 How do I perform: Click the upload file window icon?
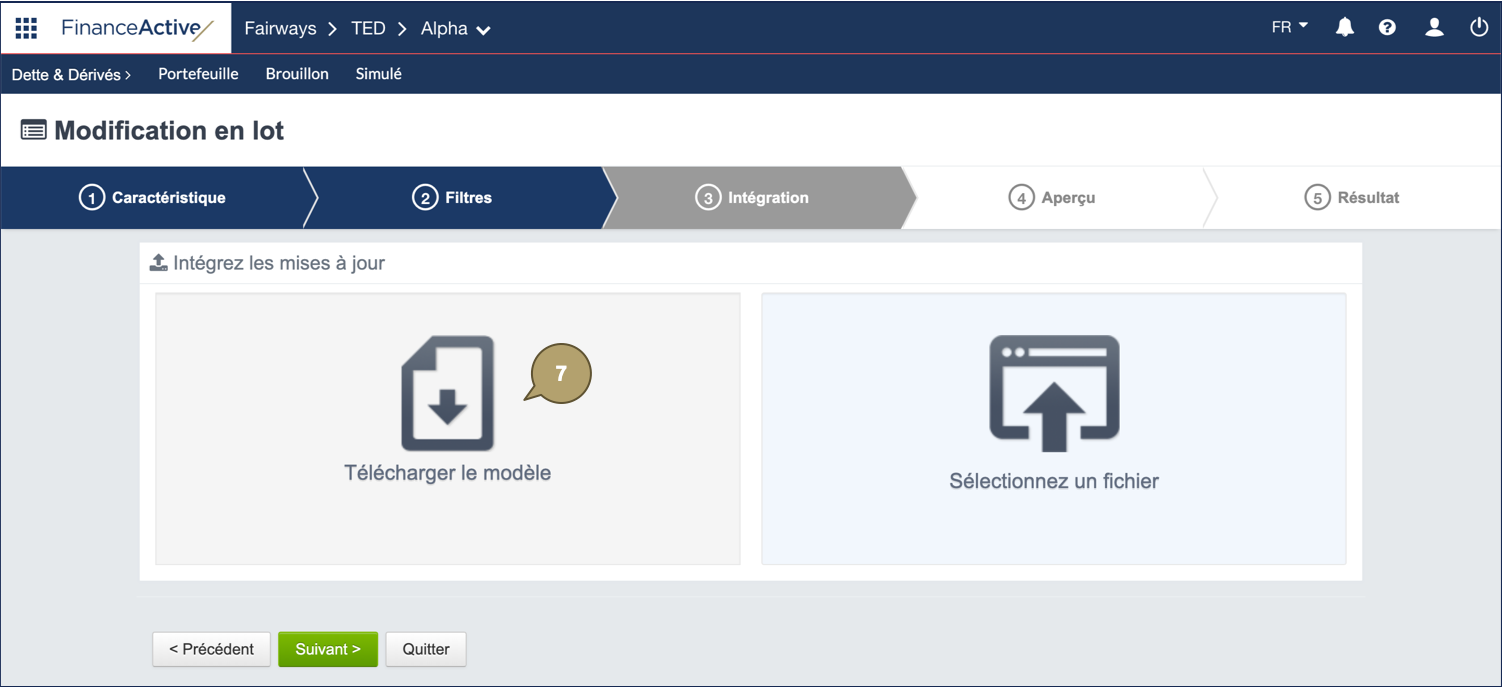[1054, 393]
